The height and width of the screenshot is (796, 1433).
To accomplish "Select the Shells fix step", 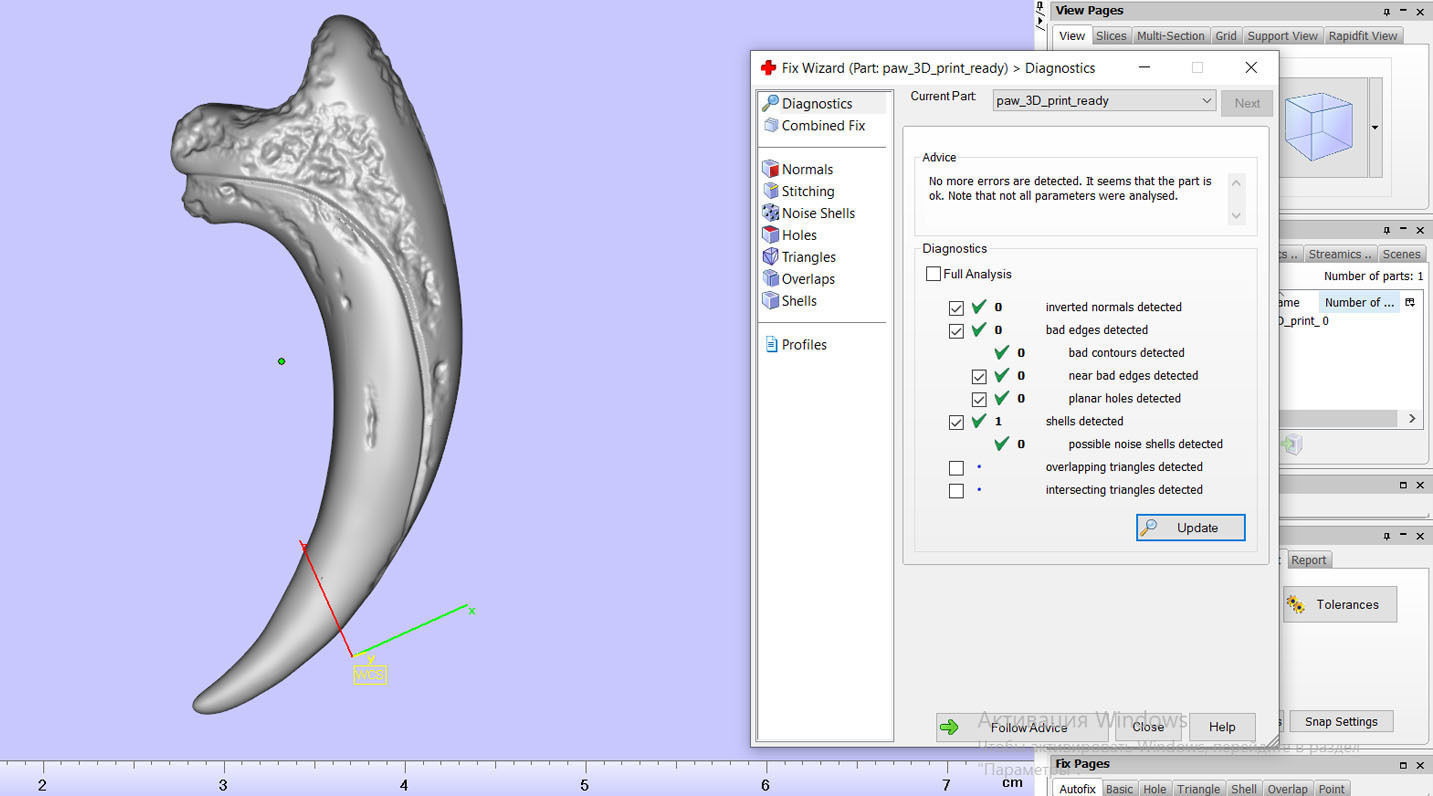I will (x=790, y=301).
